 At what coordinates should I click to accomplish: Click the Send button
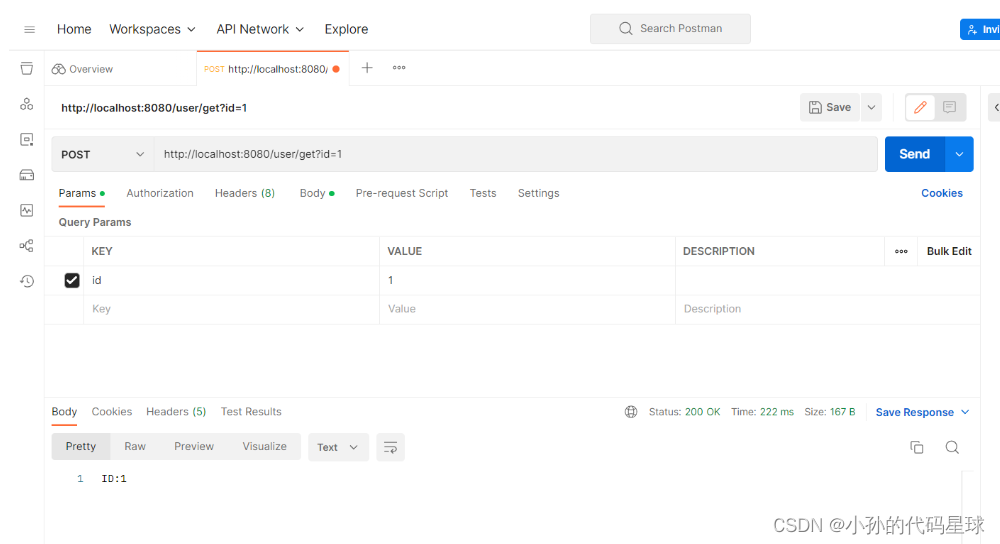(x=915, y=154)
